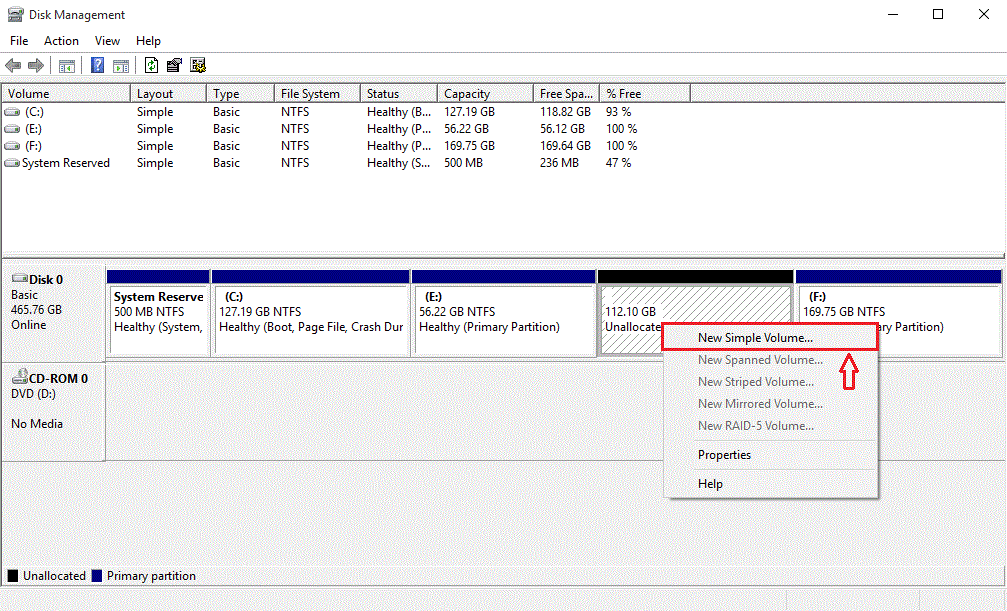Image resolution: width=1007 pixels, height=611 pixels.
Task: Click the Disk 0 drive icon
Action: [22, 279]
